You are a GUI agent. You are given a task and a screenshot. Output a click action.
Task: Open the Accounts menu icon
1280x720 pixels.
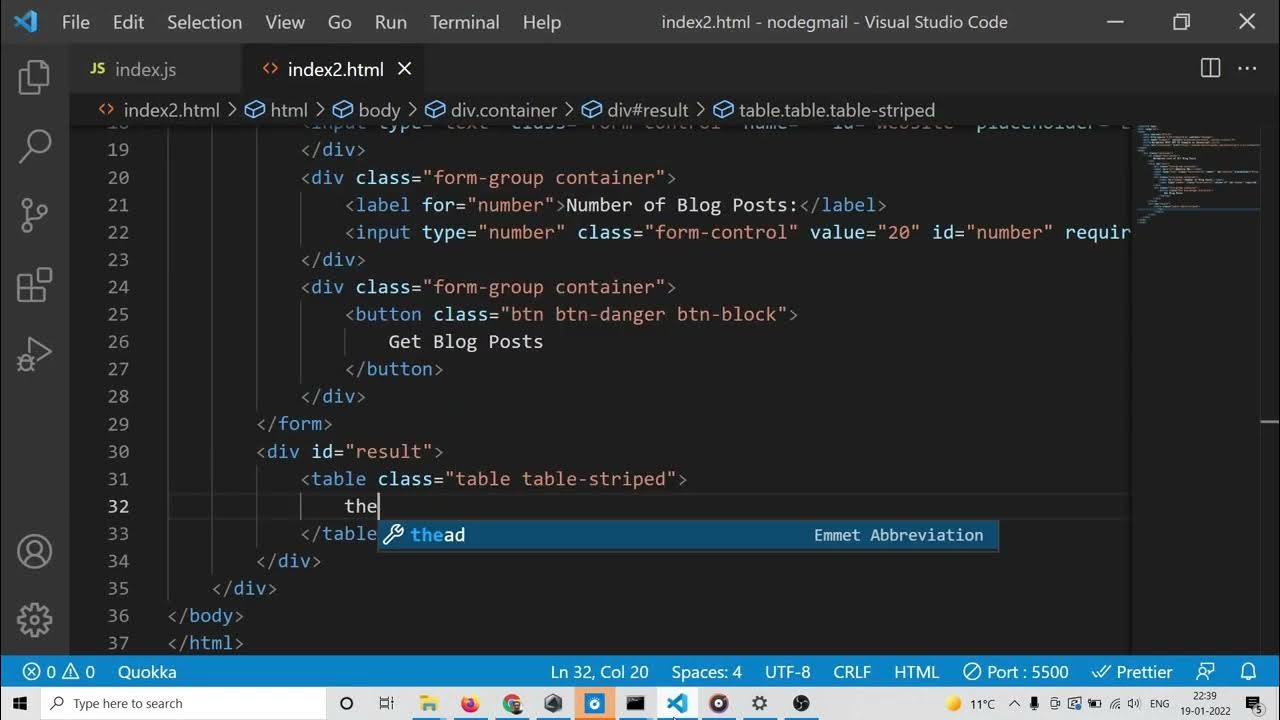[34, 552]
